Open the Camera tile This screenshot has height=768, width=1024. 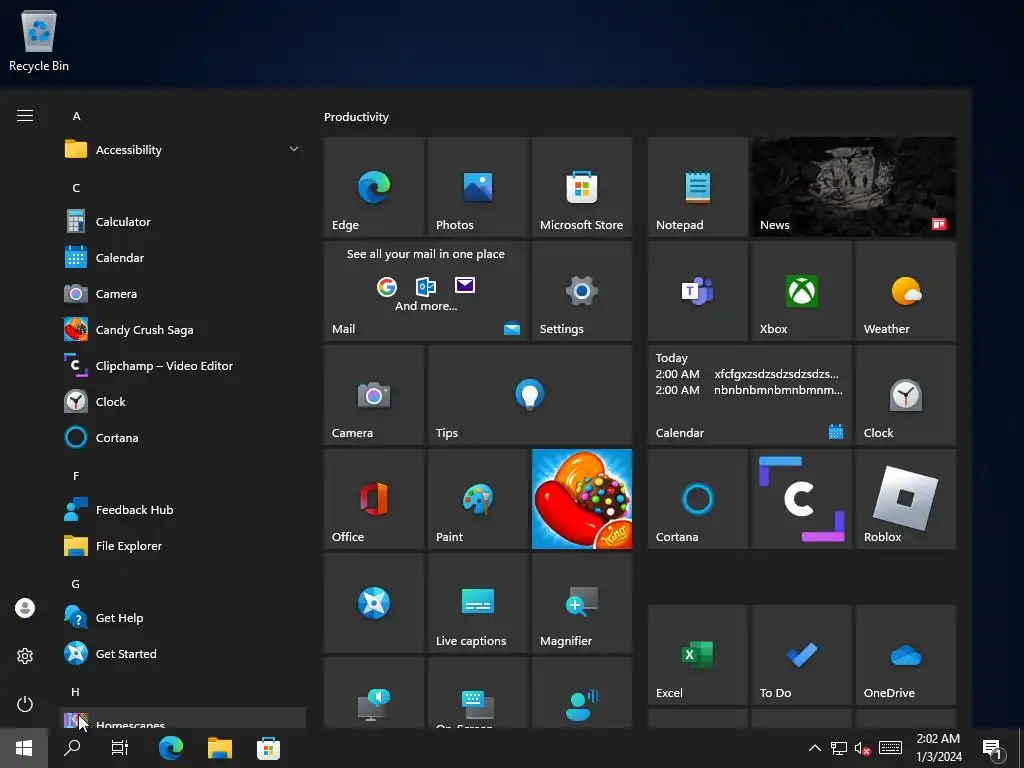(x=374, y=395)
